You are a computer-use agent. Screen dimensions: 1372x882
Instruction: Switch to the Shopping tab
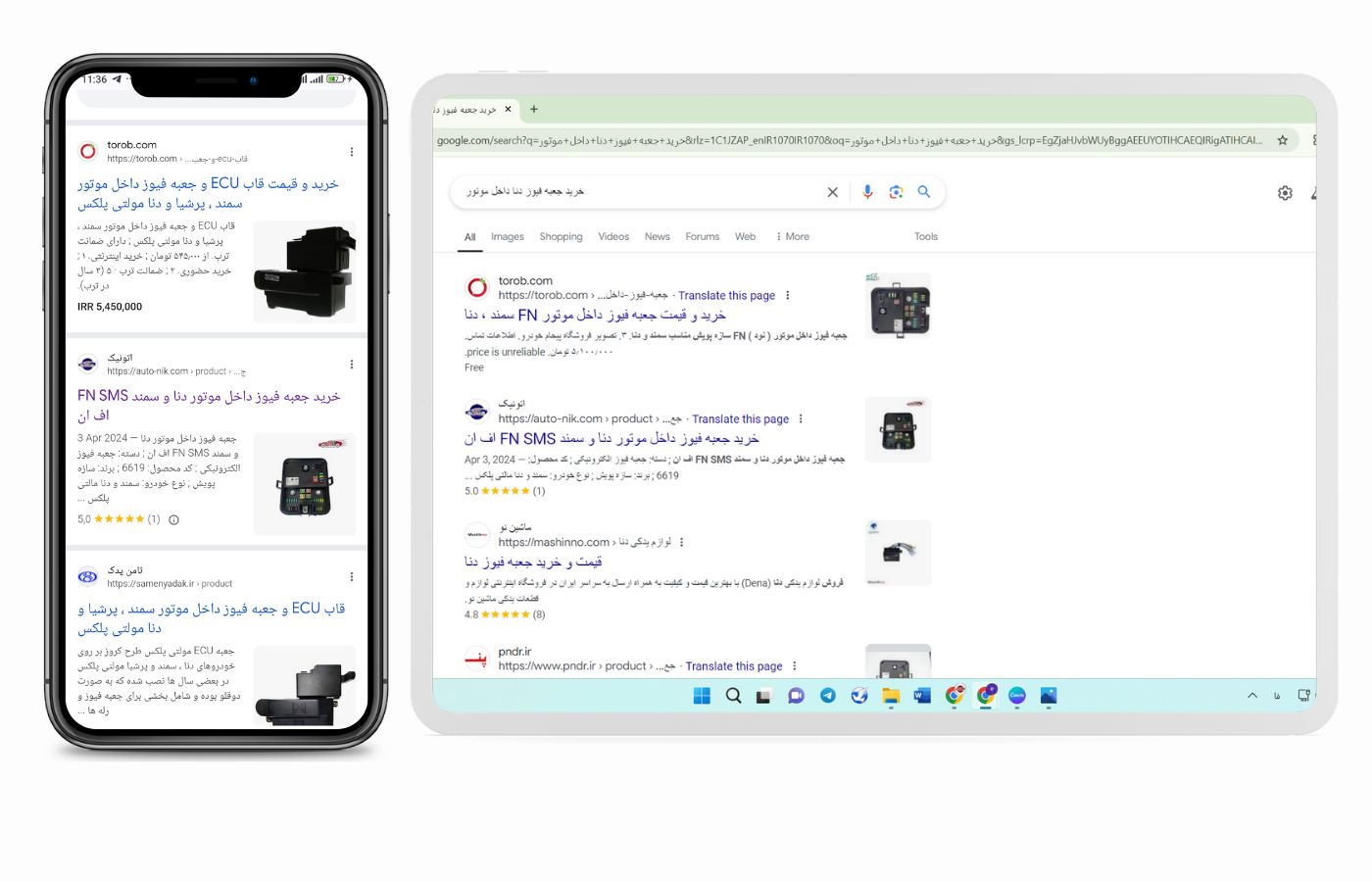point(561,236)
